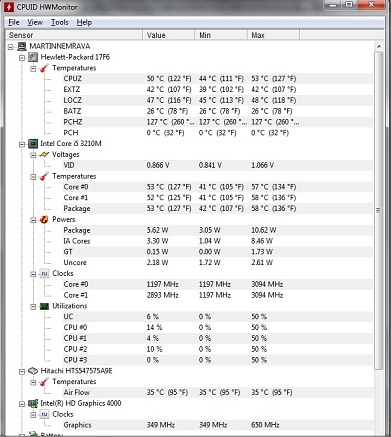The height and width of the screenshot is (437, 391).
Task: Select the GT power row
Action: 217,252
